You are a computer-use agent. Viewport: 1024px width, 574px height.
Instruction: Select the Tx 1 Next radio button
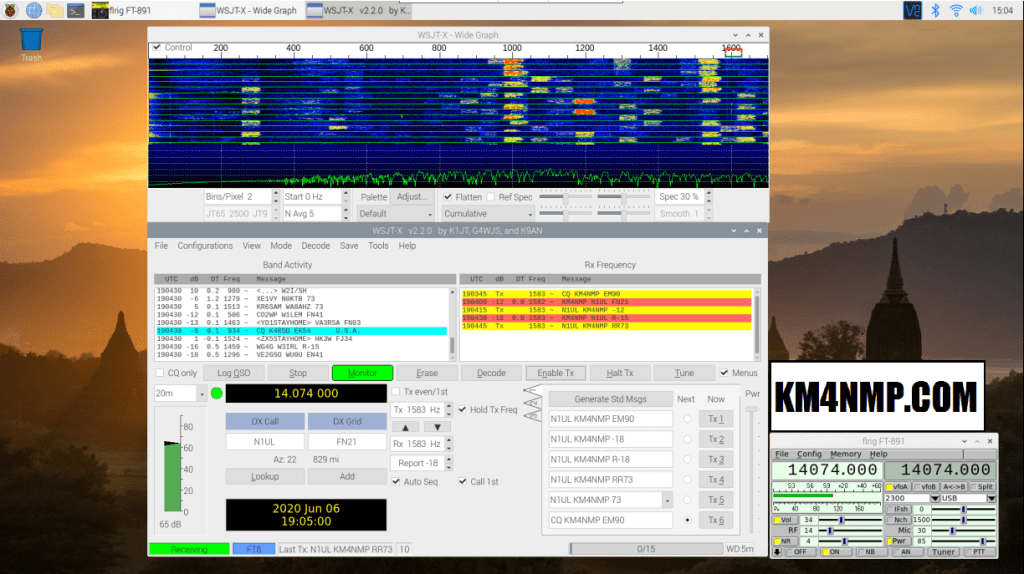pos(686,419)
